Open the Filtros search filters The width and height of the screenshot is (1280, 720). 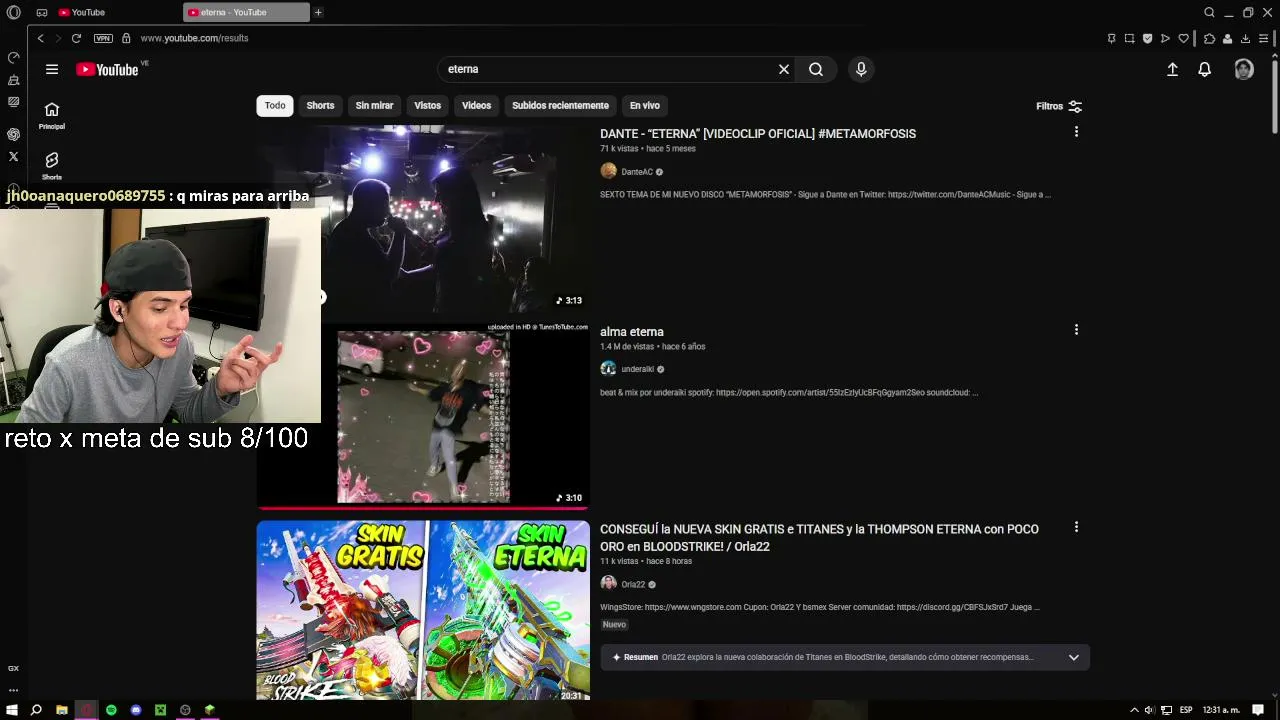pyautogui.click(x=1059, y=106)
